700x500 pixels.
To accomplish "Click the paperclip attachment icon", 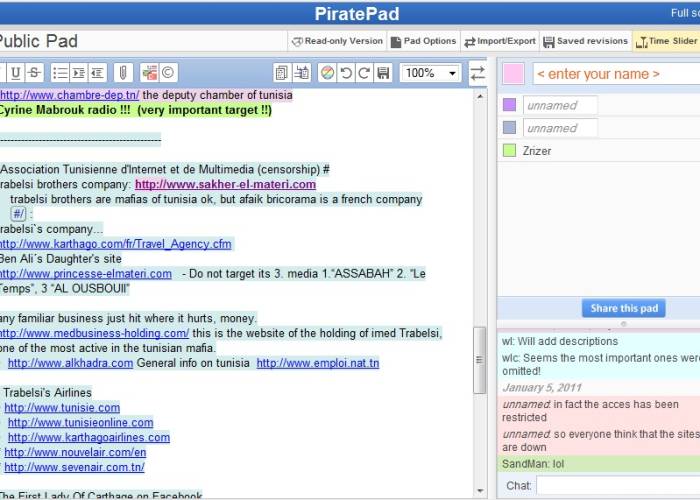I will tap(123, 73).
